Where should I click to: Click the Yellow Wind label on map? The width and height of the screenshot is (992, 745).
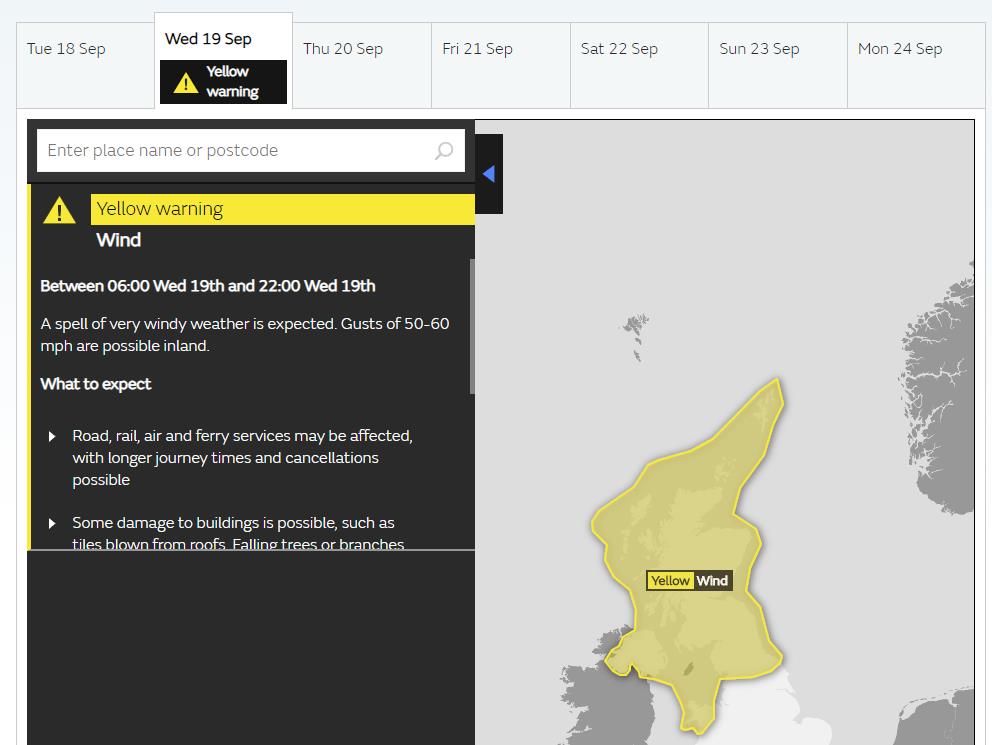point(689,581)
